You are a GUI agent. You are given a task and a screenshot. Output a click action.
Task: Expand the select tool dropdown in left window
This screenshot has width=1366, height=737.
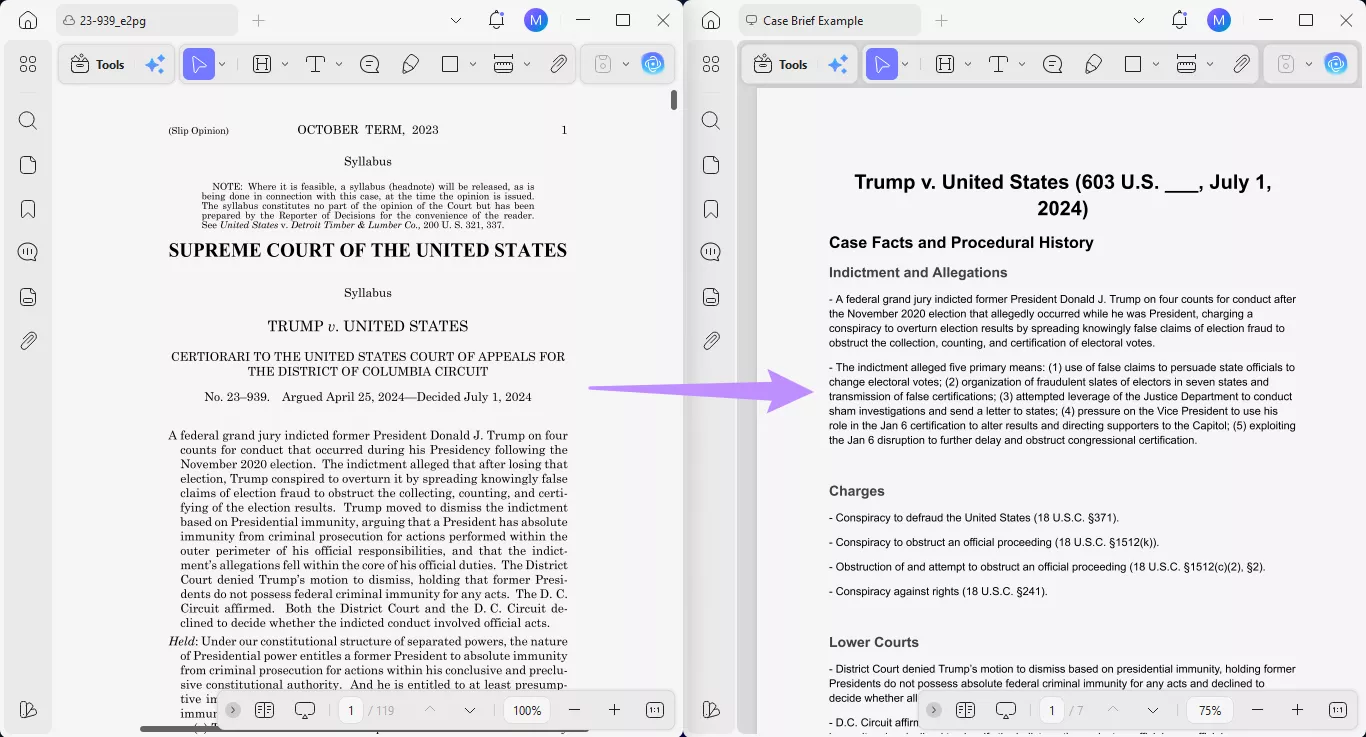tap(222, 64)
